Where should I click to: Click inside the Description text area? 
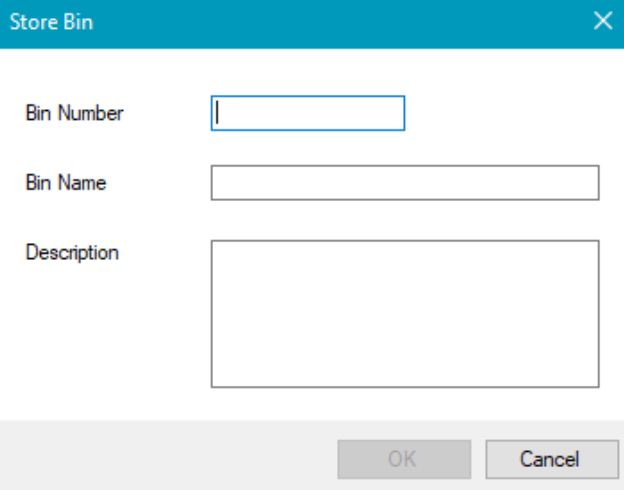coord(404,312)
